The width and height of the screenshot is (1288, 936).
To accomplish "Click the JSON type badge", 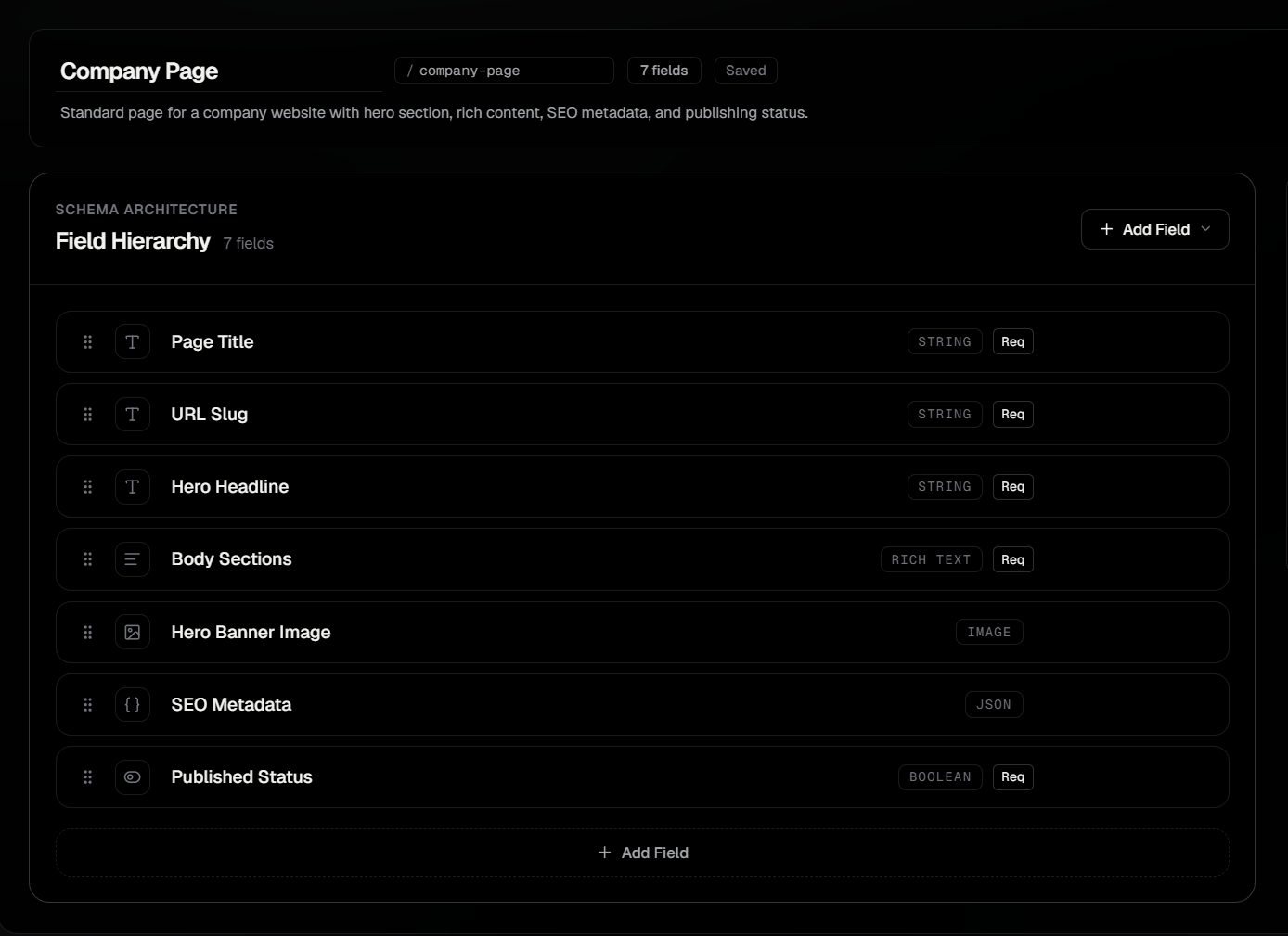I will (x=994, y=705).
